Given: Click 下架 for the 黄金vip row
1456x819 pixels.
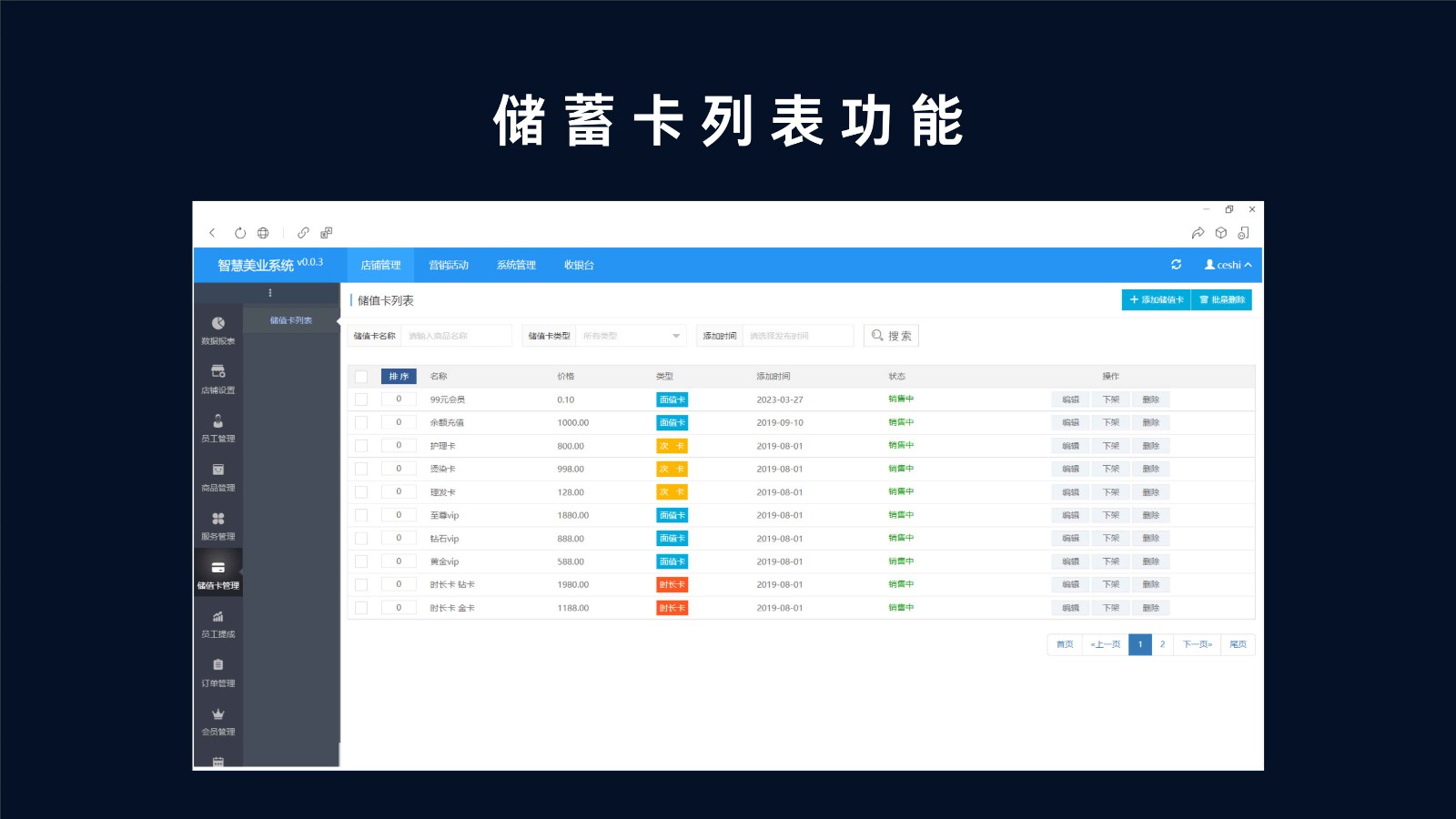Looking at the screenshot, I should (1111, 561).
